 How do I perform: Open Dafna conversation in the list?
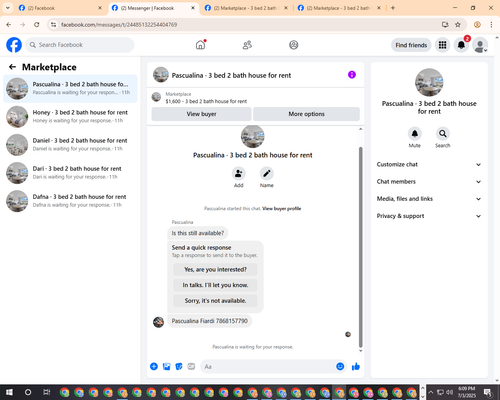70,201
